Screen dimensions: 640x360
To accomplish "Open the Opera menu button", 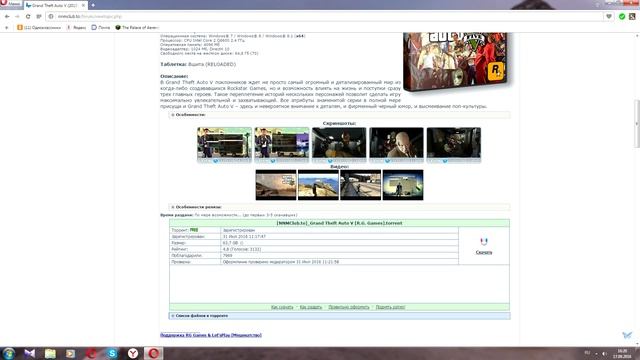I will 11,4.
